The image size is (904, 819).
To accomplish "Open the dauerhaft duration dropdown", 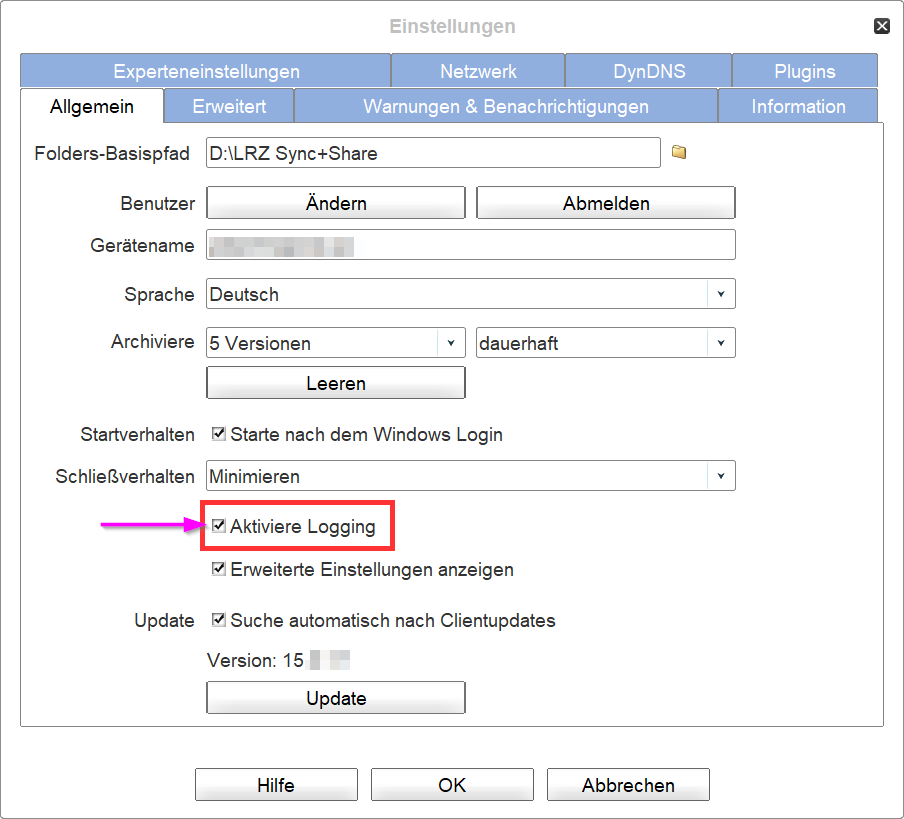I will pos(720,343).
